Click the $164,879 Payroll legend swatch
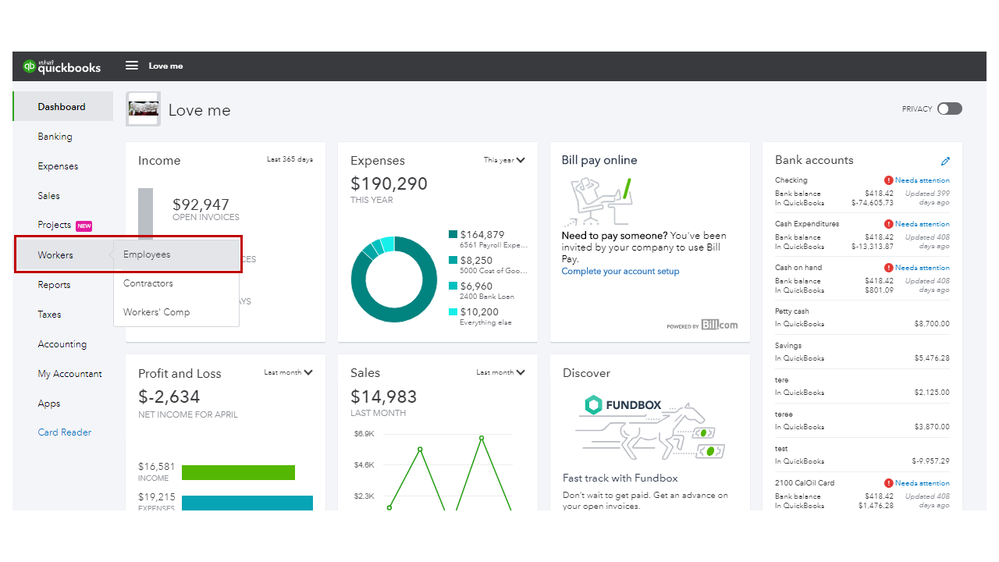999x562 pixels. click(x=453, y=234)
